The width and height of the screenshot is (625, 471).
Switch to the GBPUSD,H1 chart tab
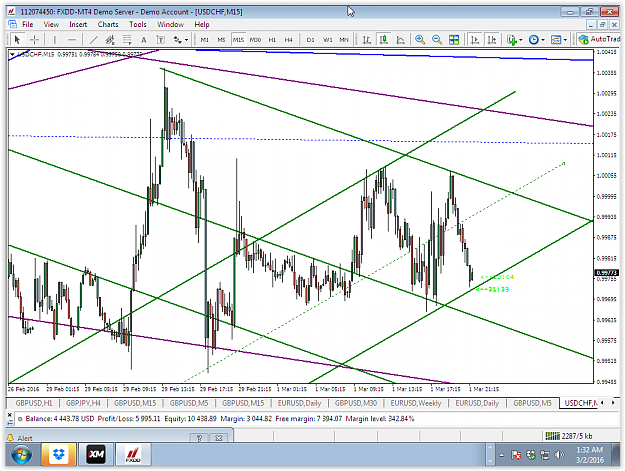(x=33, y=403)
